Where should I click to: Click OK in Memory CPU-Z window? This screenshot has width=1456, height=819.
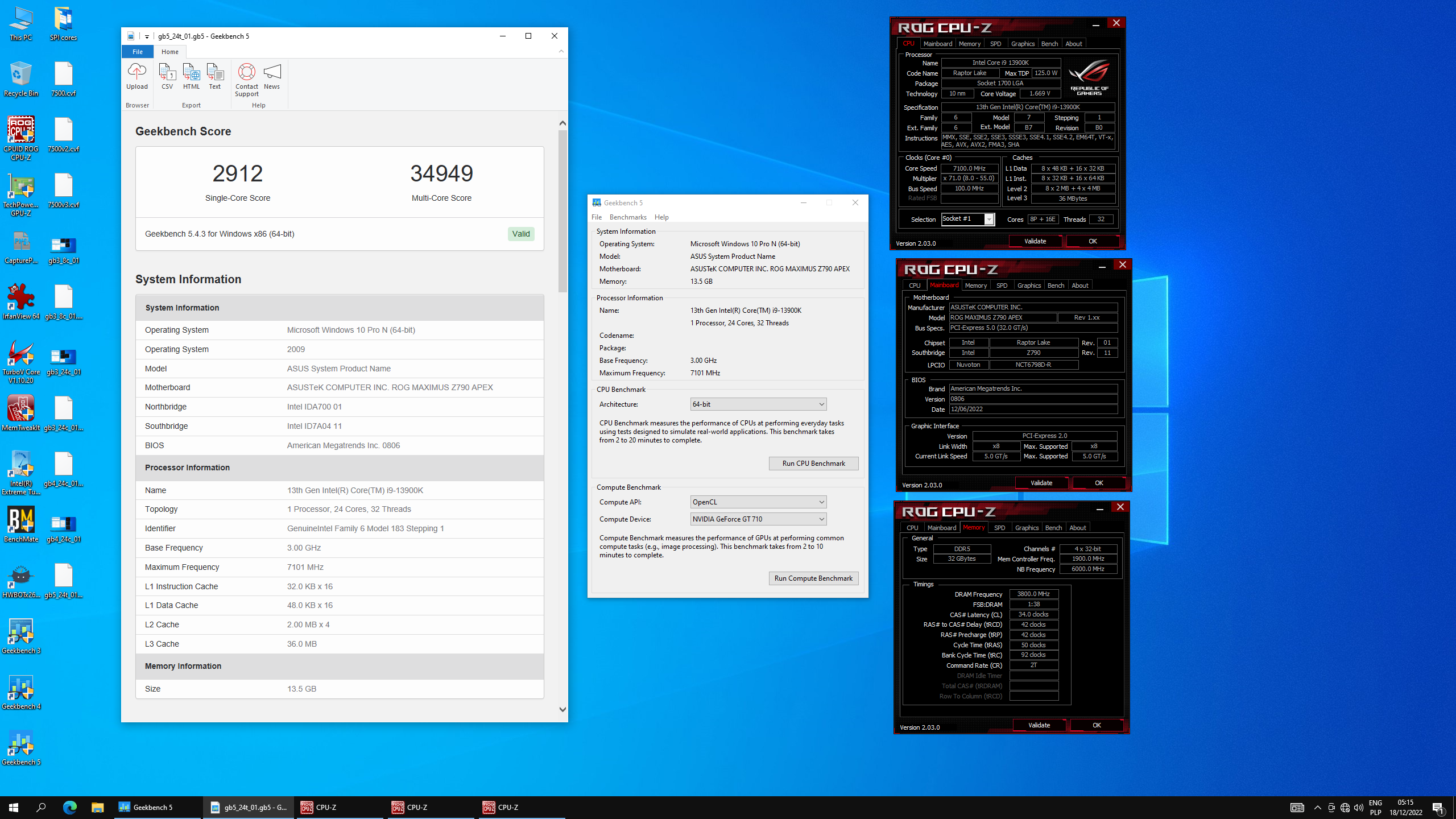click(x=1097, y=725)
